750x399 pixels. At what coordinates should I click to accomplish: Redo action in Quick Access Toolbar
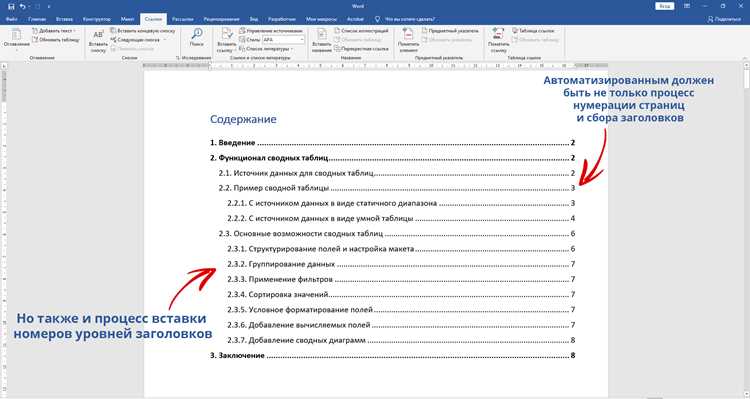pos(37,6)
